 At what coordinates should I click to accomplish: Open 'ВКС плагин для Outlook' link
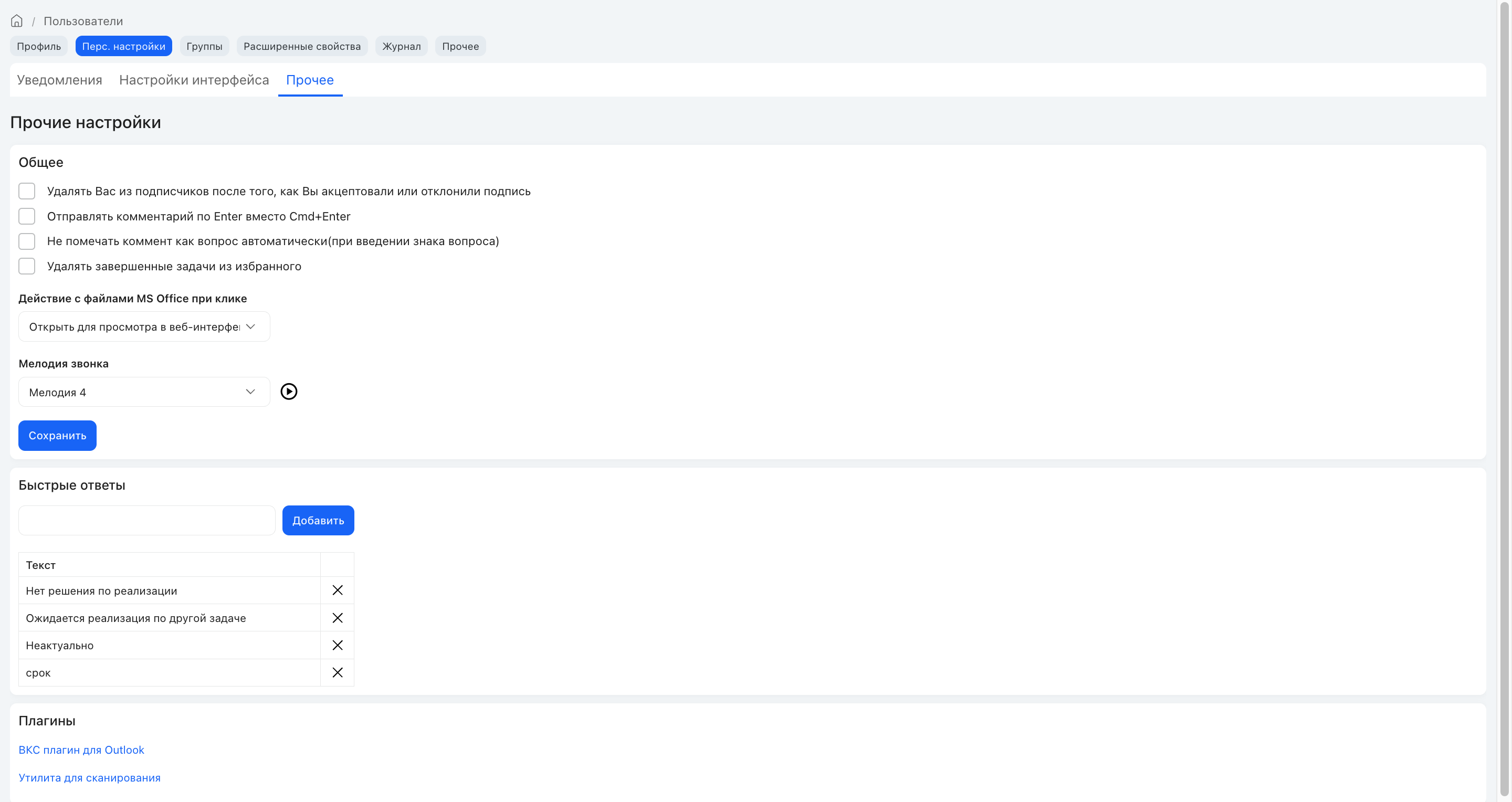pyautogui.click(x=81, y=750)
